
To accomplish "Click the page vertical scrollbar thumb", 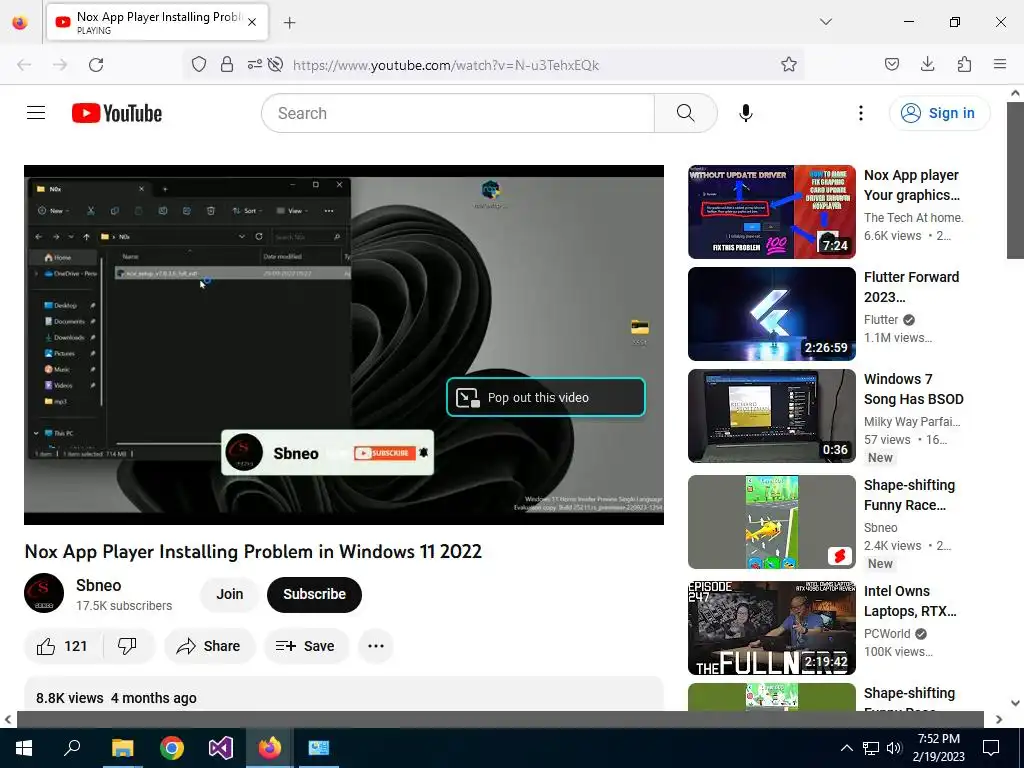I will 1015,181.
